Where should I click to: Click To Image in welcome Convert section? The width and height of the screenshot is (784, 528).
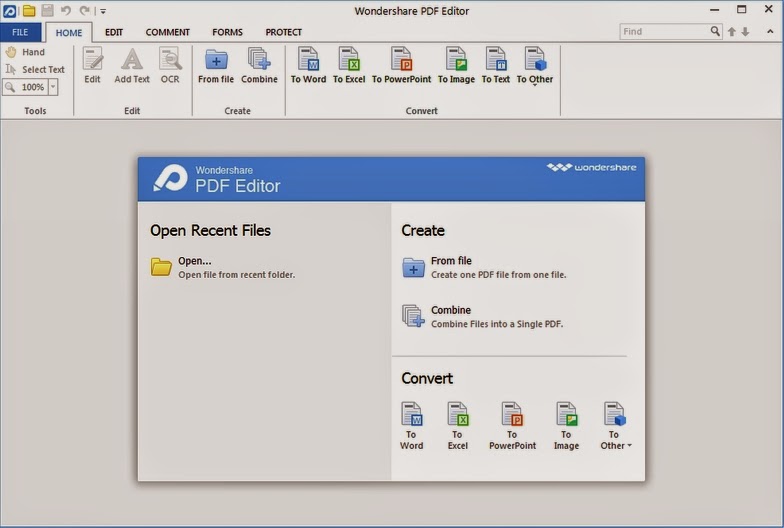[x=566, y=426]
